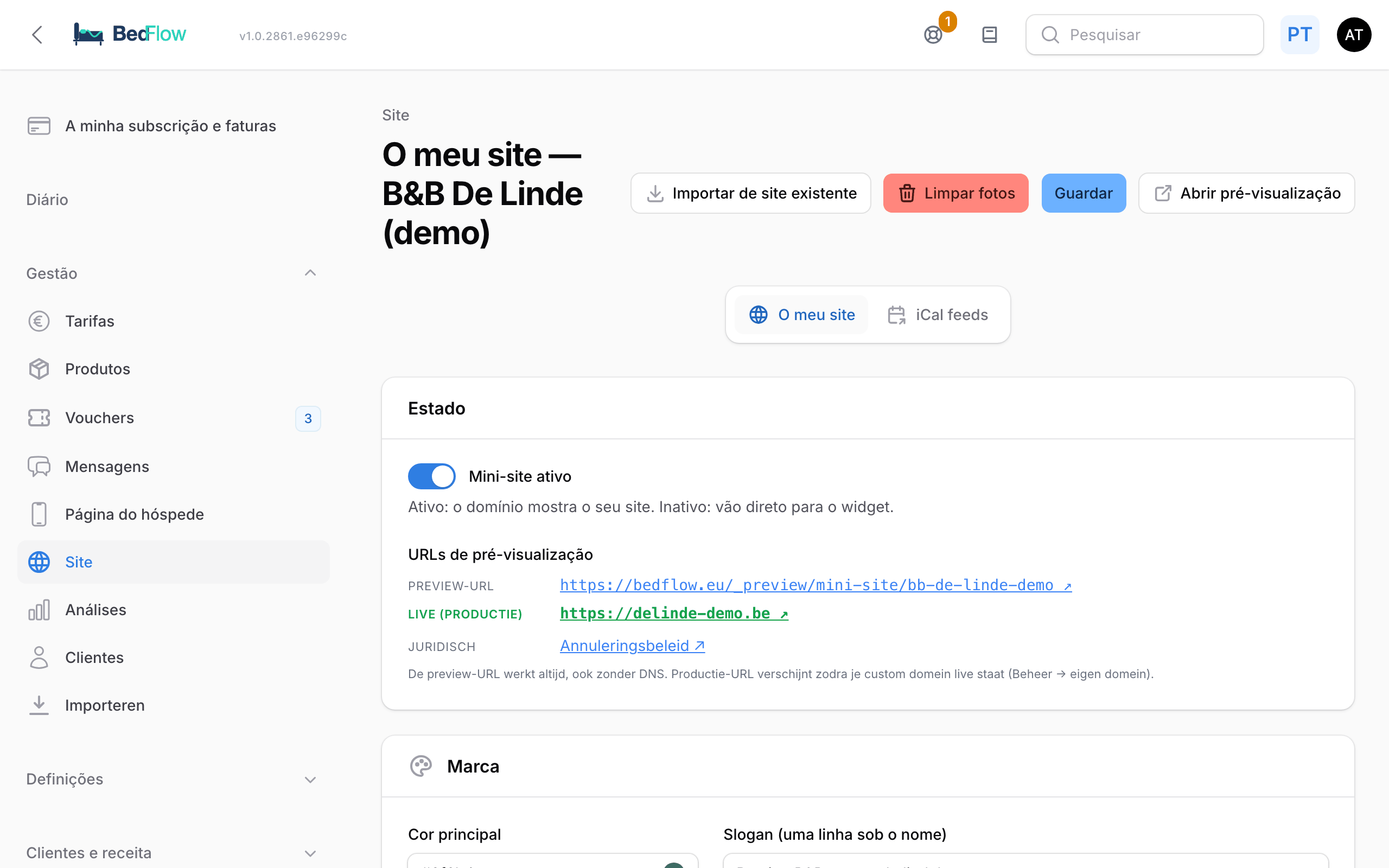Click the Diário sidebar heading

point(47,200)
